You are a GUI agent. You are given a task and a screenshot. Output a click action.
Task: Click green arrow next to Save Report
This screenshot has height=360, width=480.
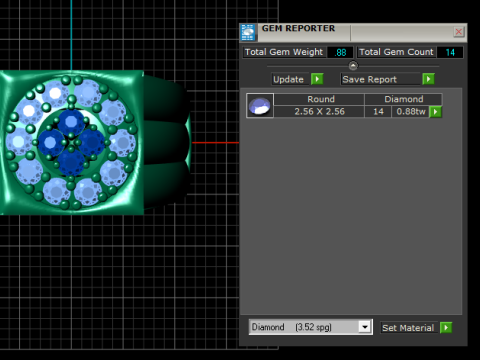pos(428,79)
